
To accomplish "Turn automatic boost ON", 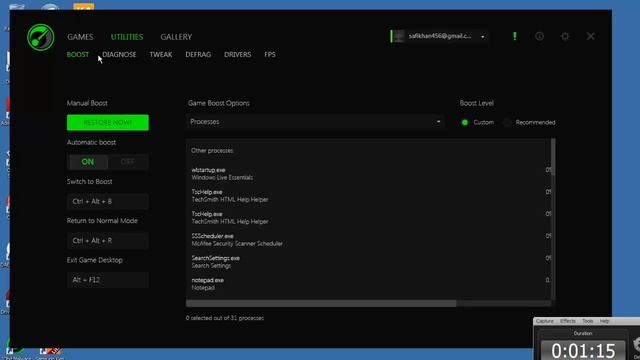I will tap(88, 162).
